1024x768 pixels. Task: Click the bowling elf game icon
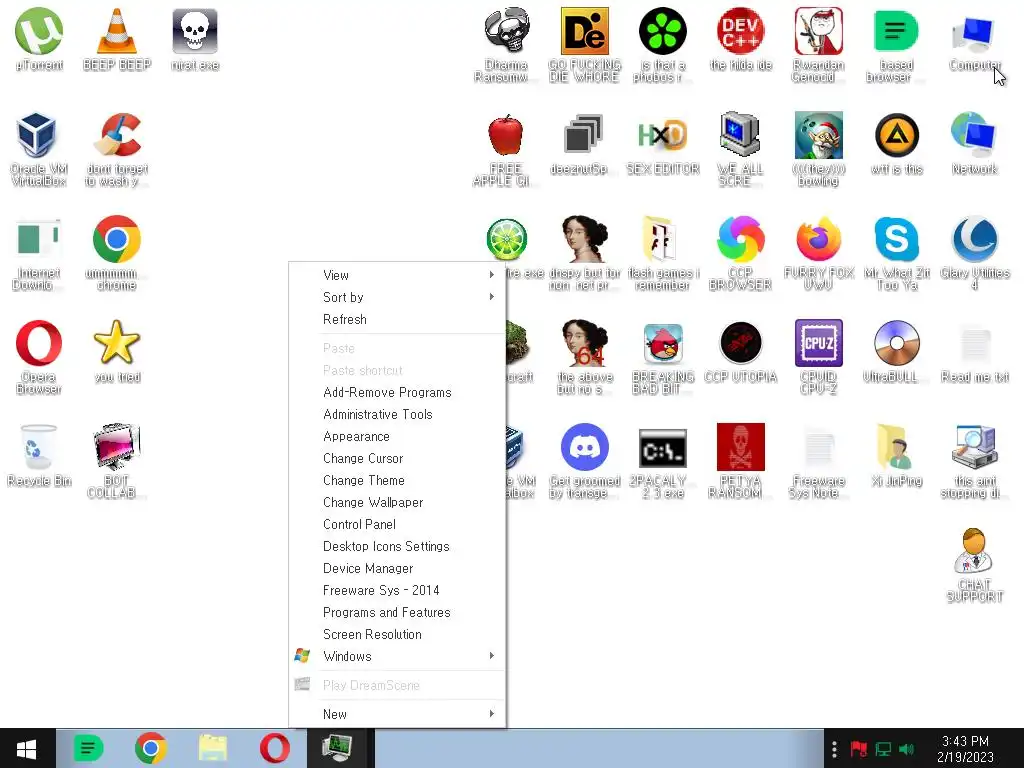click(x=818, y=135)
